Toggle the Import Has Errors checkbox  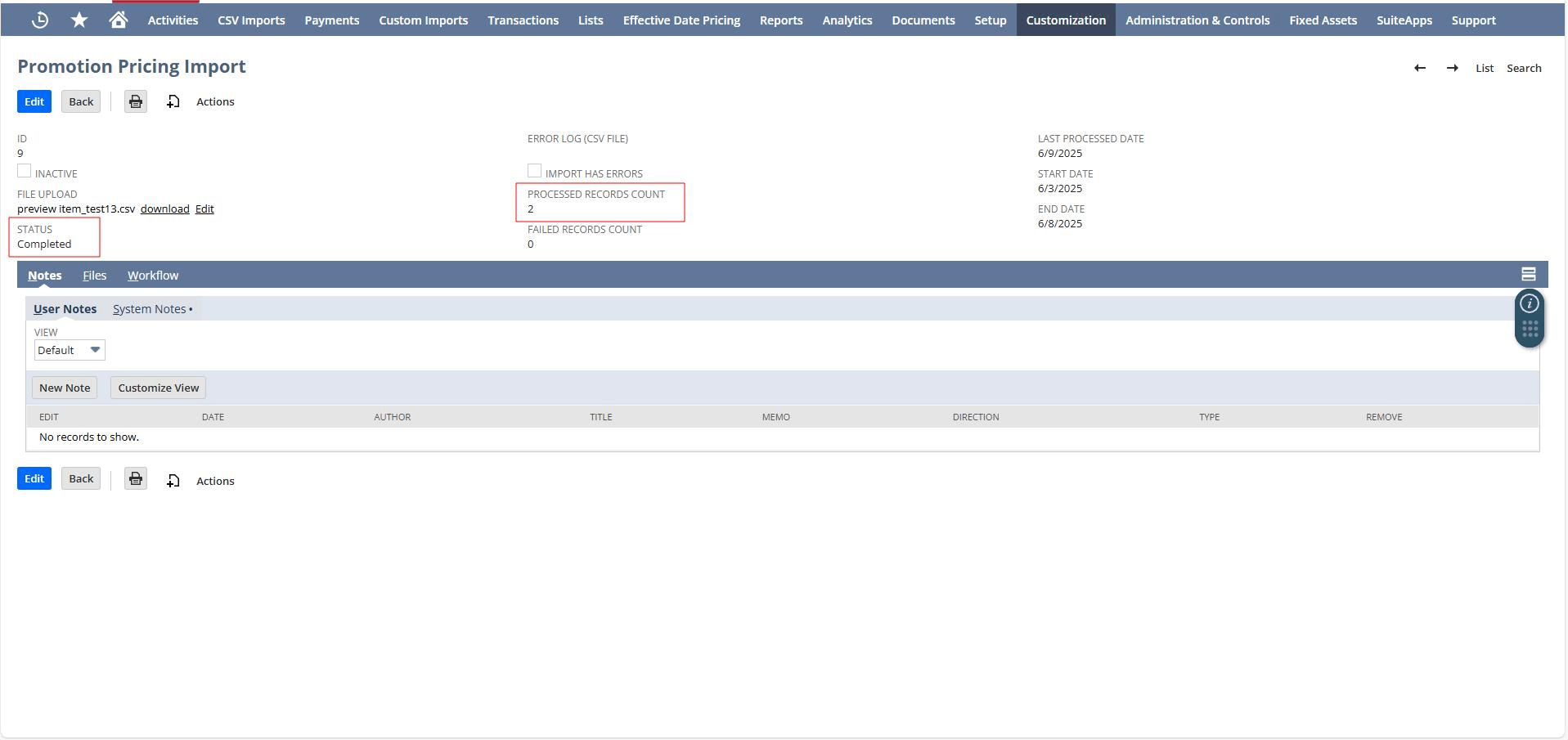[535, 171]
